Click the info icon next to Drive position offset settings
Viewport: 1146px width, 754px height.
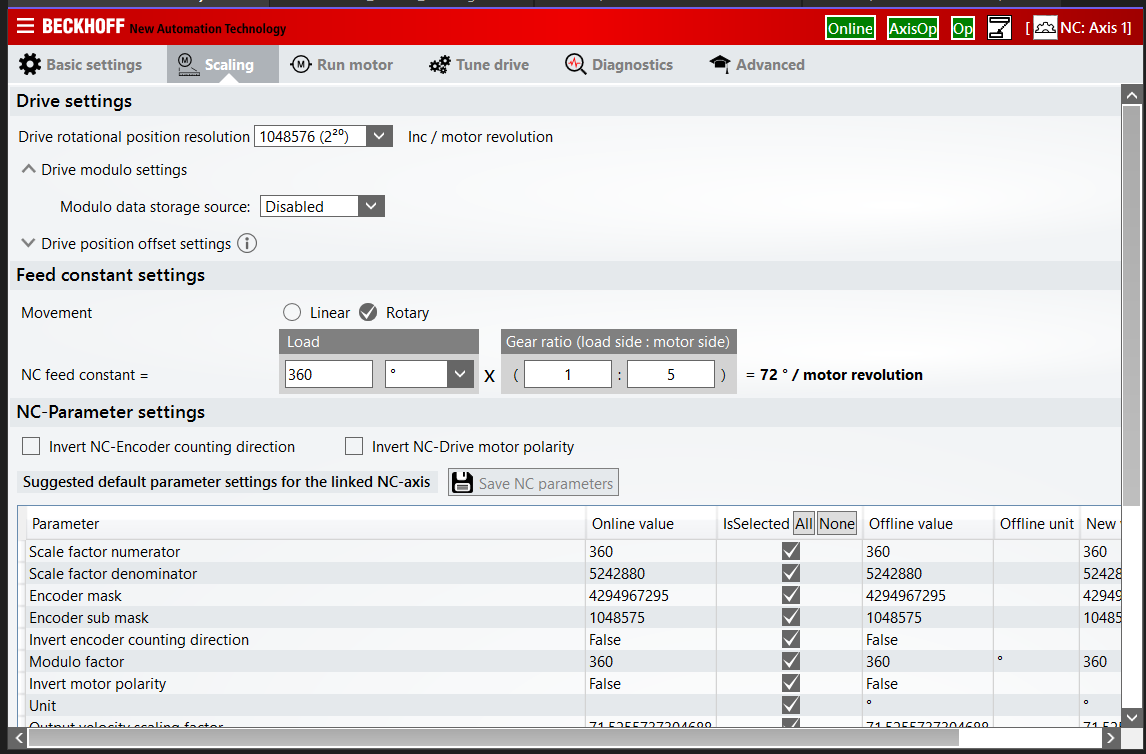[x=247, y=243]
